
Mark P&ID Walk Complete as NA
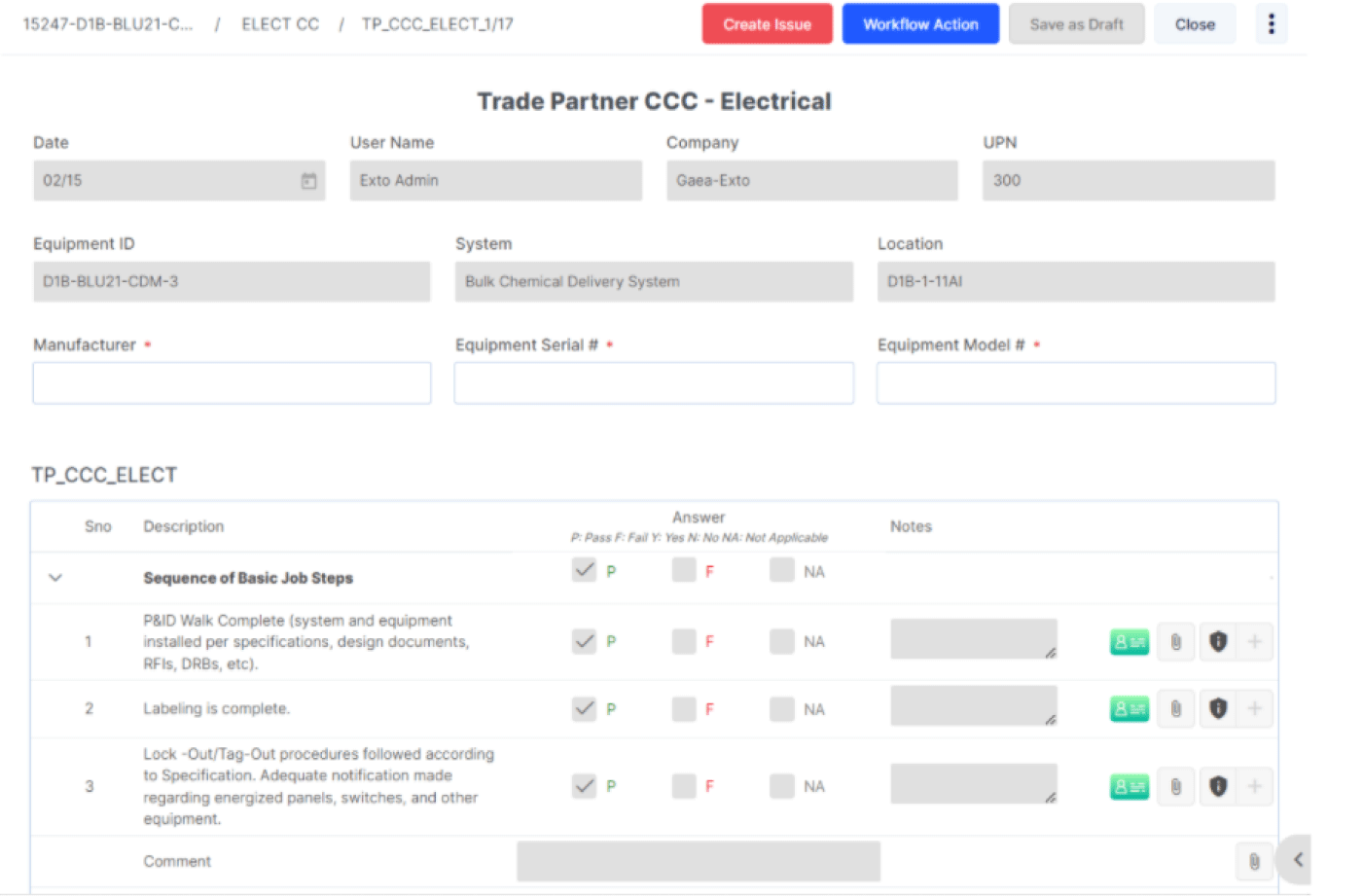pos(782,641)
